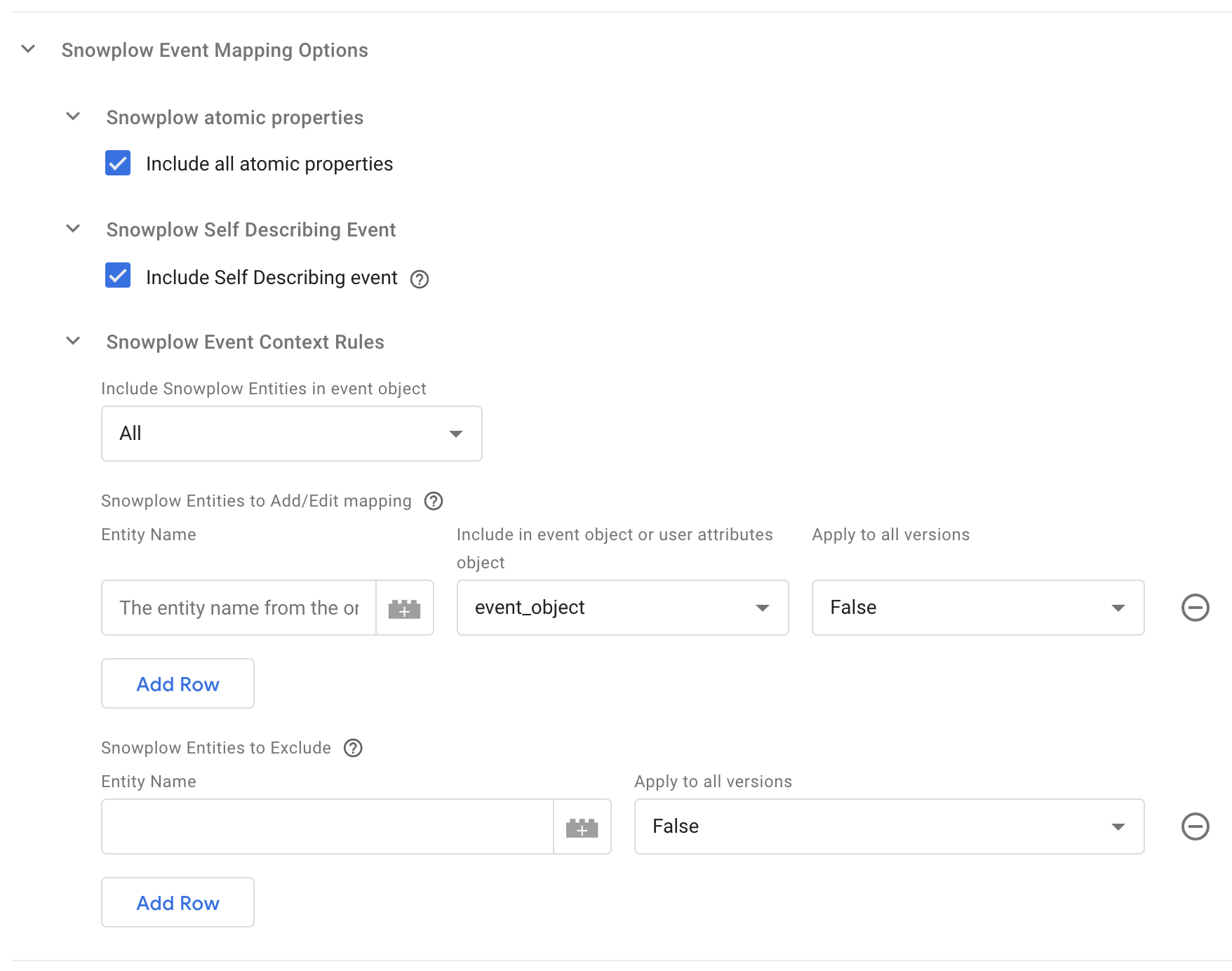Collapse Snowplow Event Mapping Options
This screenshot has height=971, width=1232.
click(28, 50)
